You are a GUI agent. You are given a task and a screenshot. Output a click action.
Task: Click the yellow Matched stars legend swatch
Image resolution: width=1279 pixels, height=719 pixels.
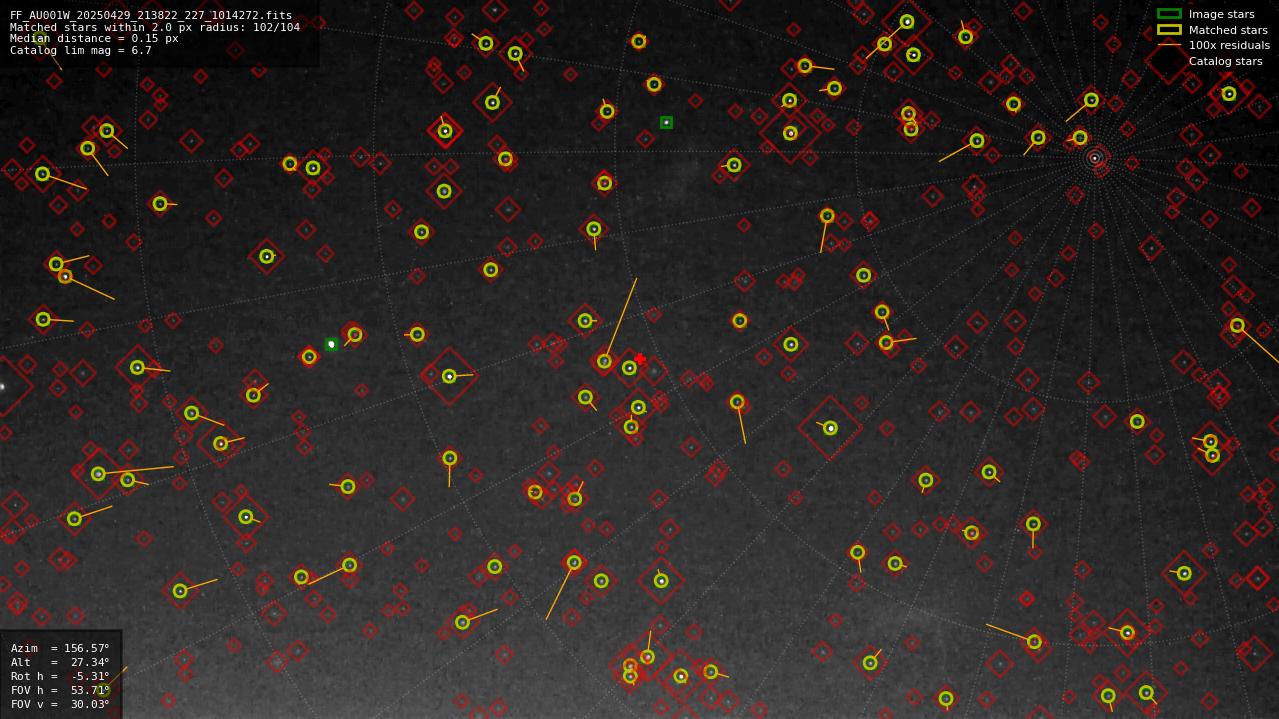(1169, 30)
